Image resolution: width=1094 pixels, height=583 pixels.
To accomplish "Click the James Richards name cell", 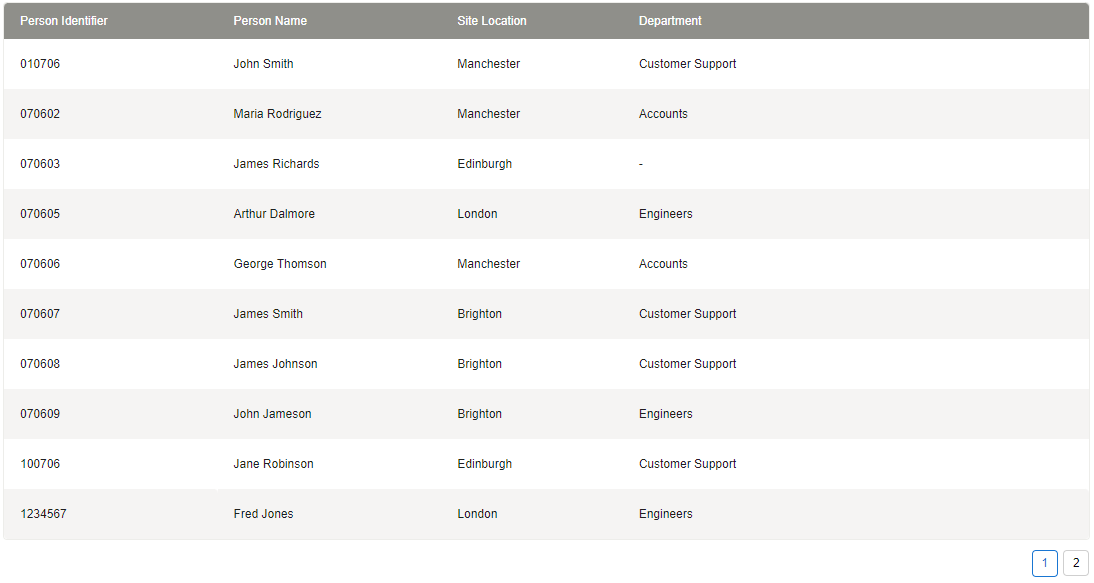I will click(276, 164).
